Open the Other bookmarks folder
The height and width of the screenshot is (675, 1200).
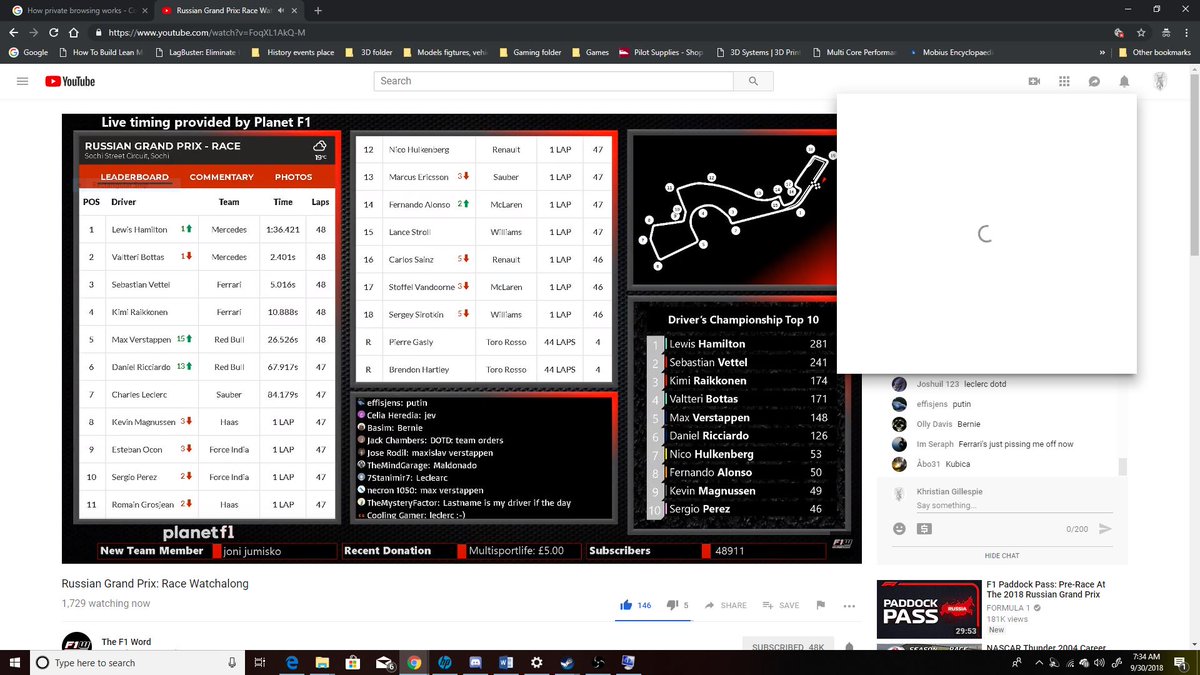click(x=1154, y=52)
